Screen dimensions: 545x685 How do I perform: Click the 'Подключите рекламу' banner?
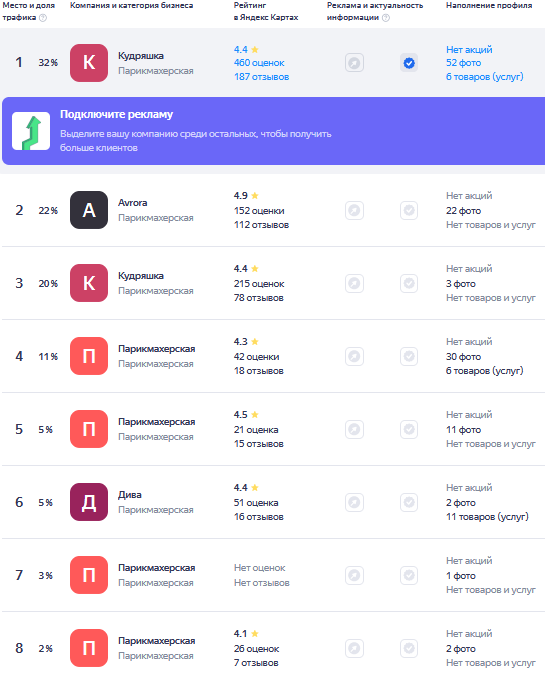pyautogui.click(x=273, y=131)
